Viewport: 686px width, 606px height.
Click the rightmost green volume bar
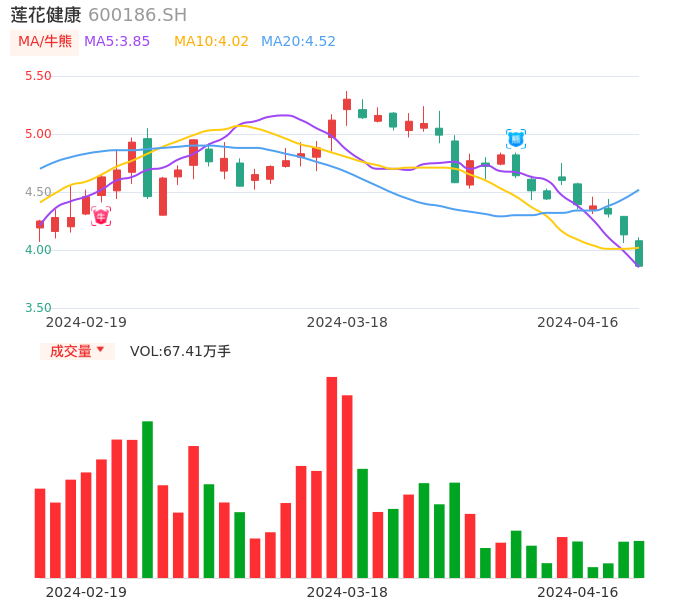[x=639, y=560]
